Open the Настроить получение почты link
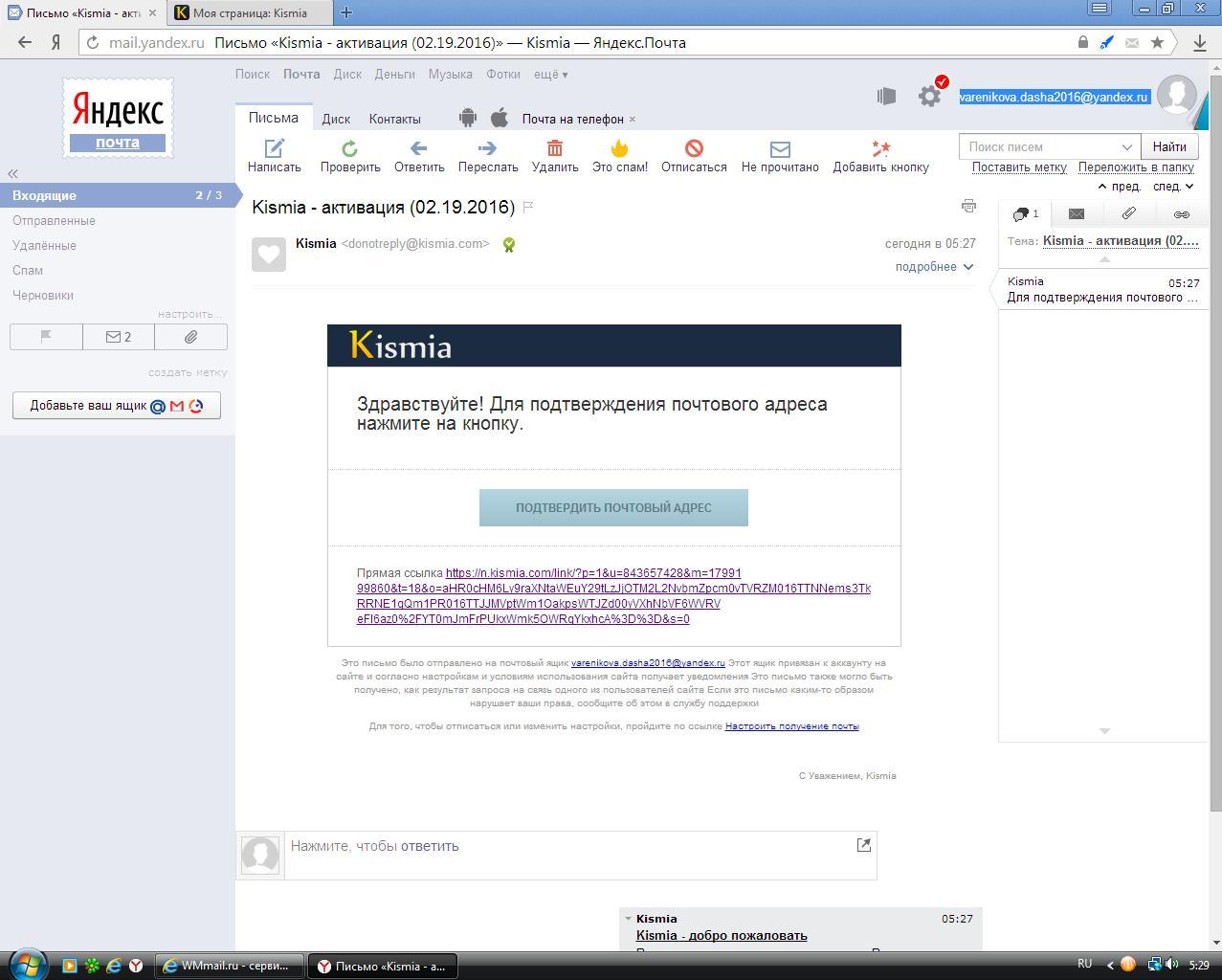1222x980 pixels. (791, 725)
